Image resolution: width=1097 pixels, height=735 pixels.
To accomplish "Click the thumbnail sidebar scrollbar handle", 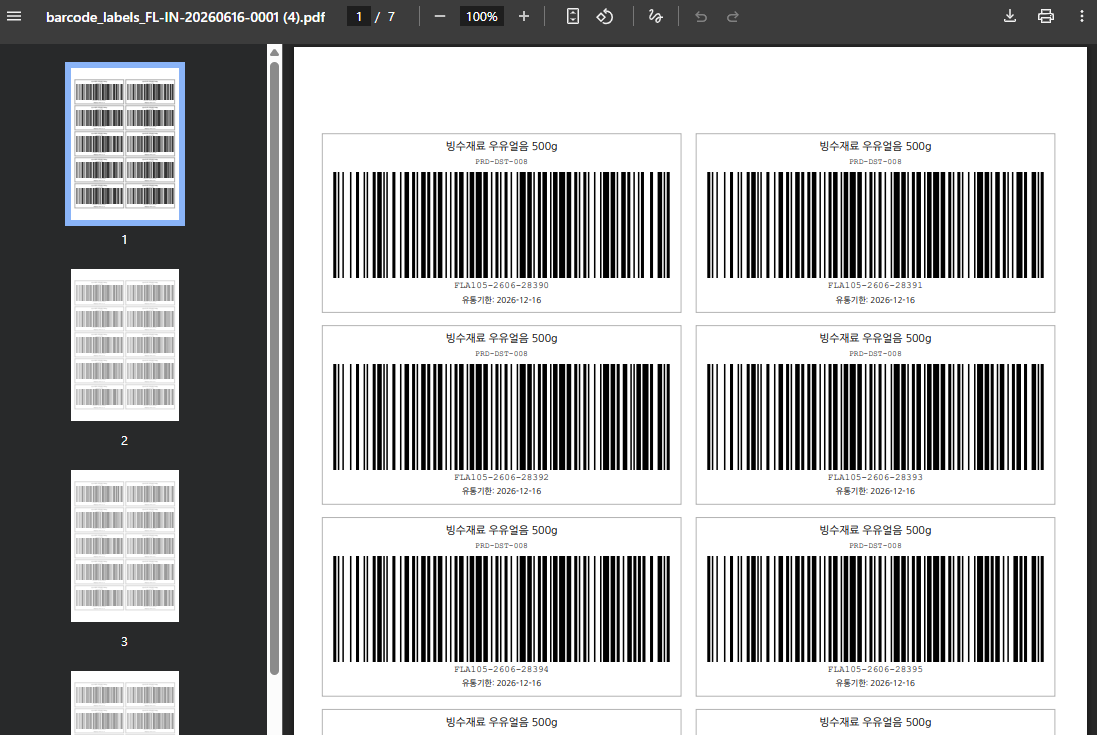I will [274, 369].
